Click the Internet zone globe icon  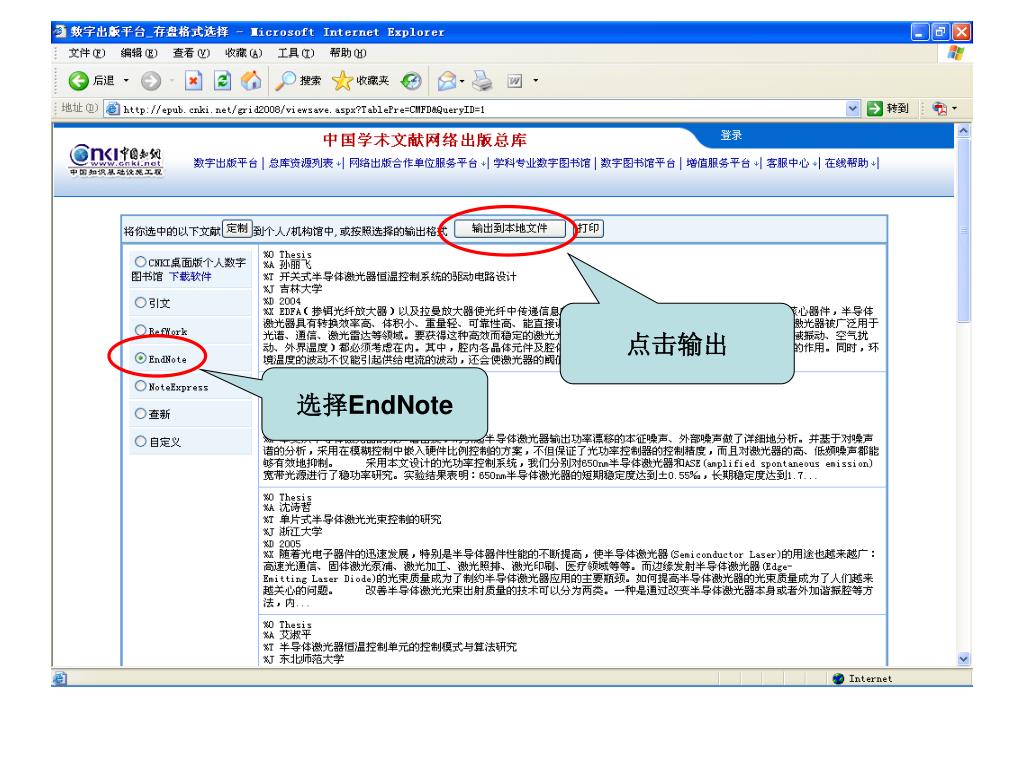[x=839, y=679]
